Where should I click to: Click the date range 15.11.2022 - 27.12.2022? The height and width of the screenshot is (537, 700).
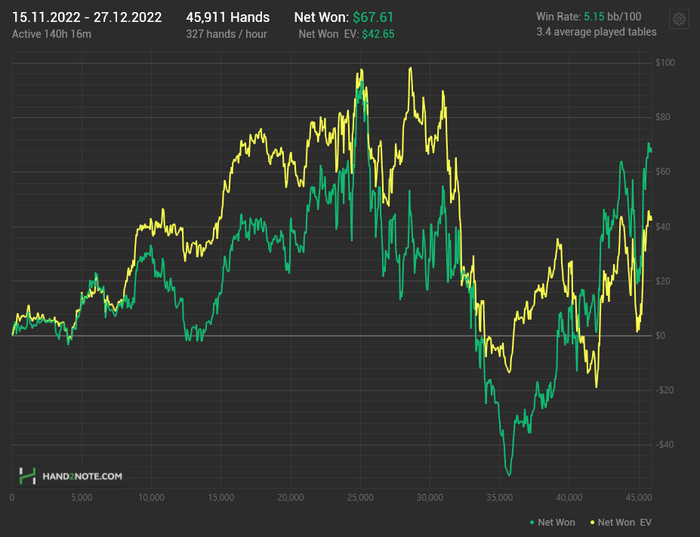pos(87,17)
